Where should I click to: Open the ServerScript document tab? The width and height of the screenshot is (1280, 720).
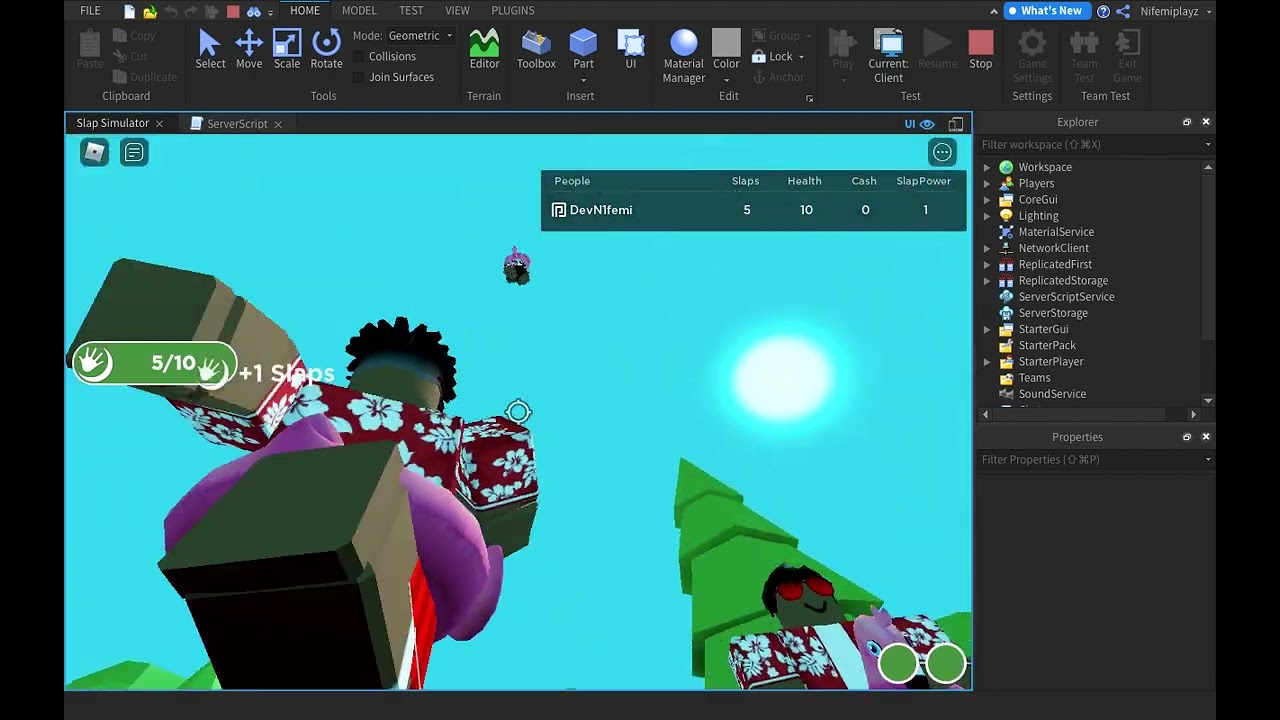[x=237, y=124]
